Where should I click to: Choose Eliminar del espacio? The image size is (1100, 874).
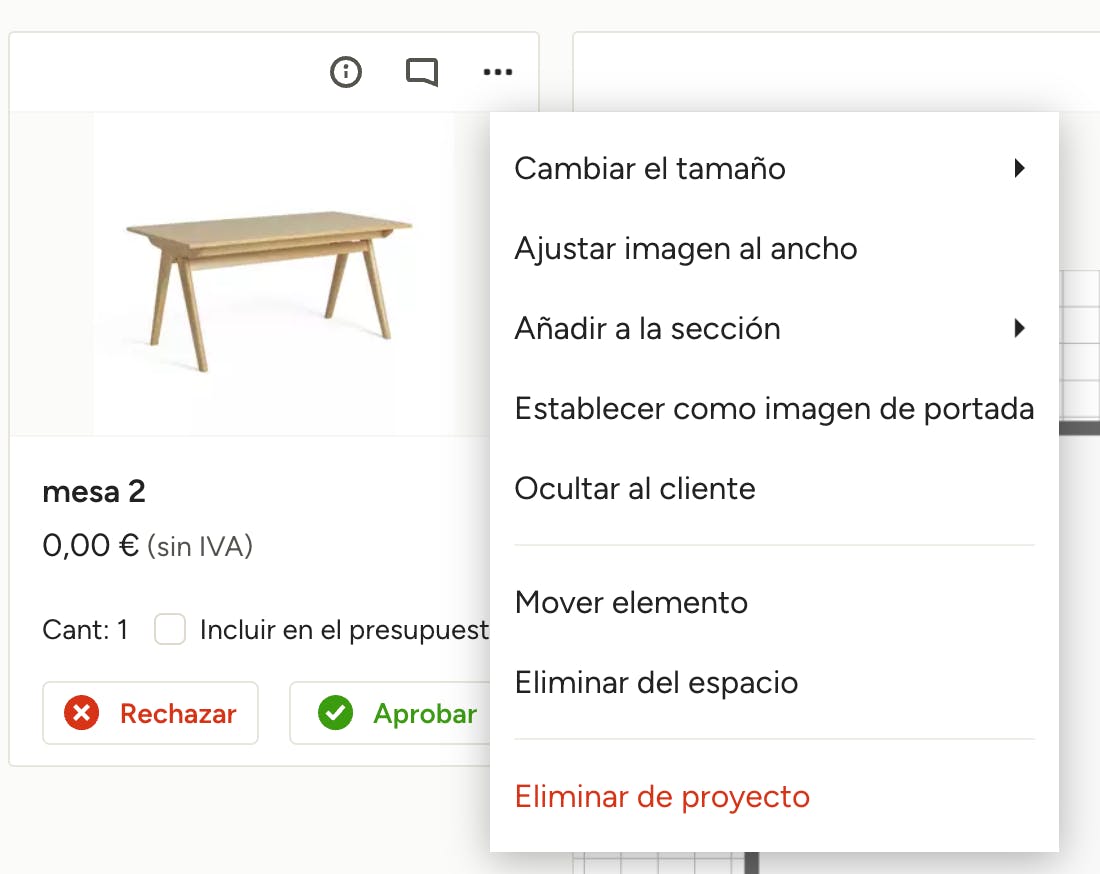(656, 682)
